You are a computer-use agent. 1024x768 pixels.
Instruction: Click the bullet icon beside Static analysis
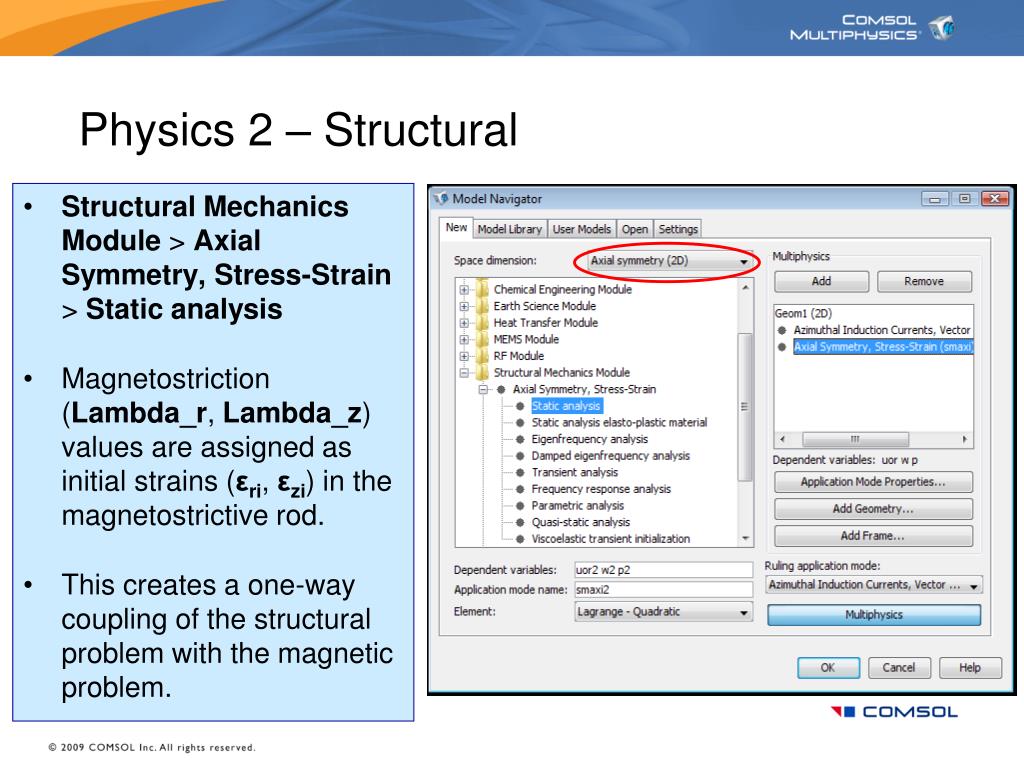tap(520, 406)
